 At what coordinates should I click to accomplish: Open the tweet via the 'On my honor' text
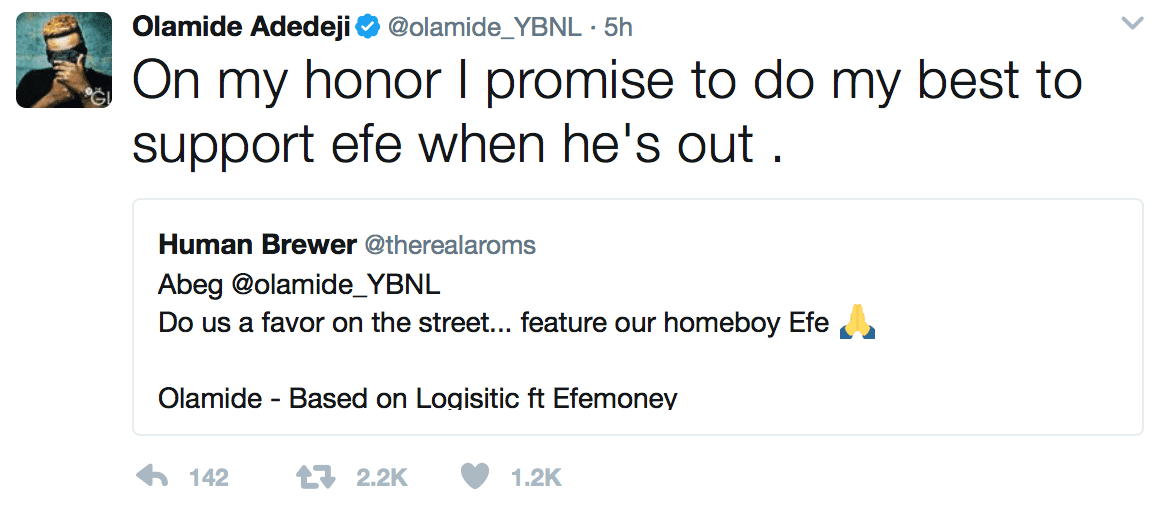(x=607, y=82)
